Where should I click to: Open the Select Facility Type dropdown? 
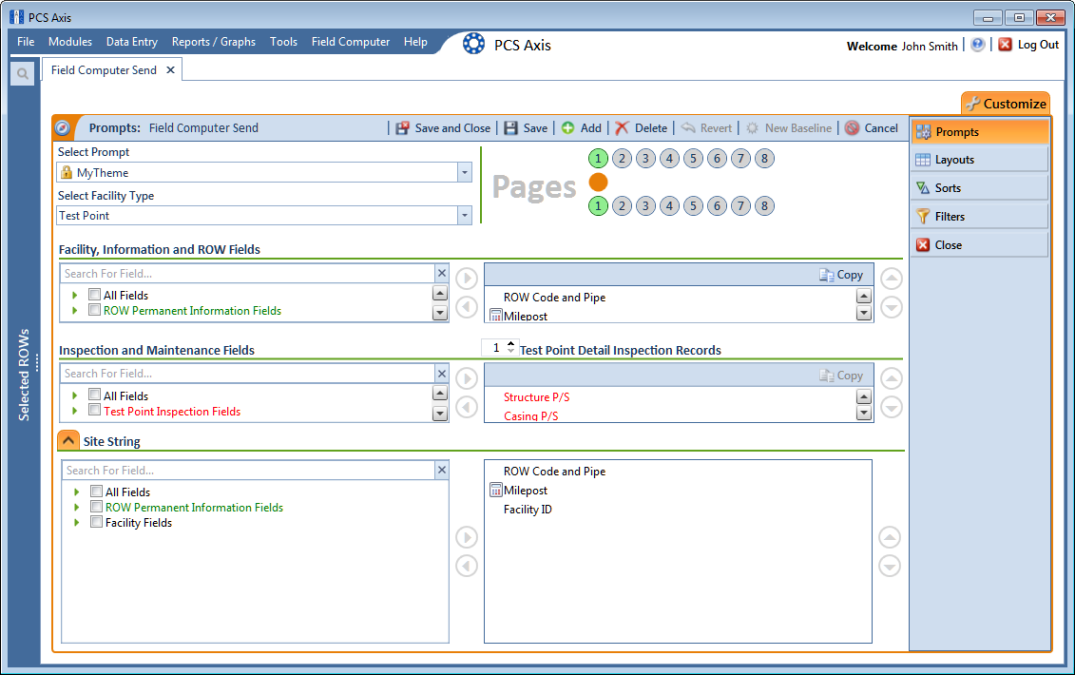point(465,215)
